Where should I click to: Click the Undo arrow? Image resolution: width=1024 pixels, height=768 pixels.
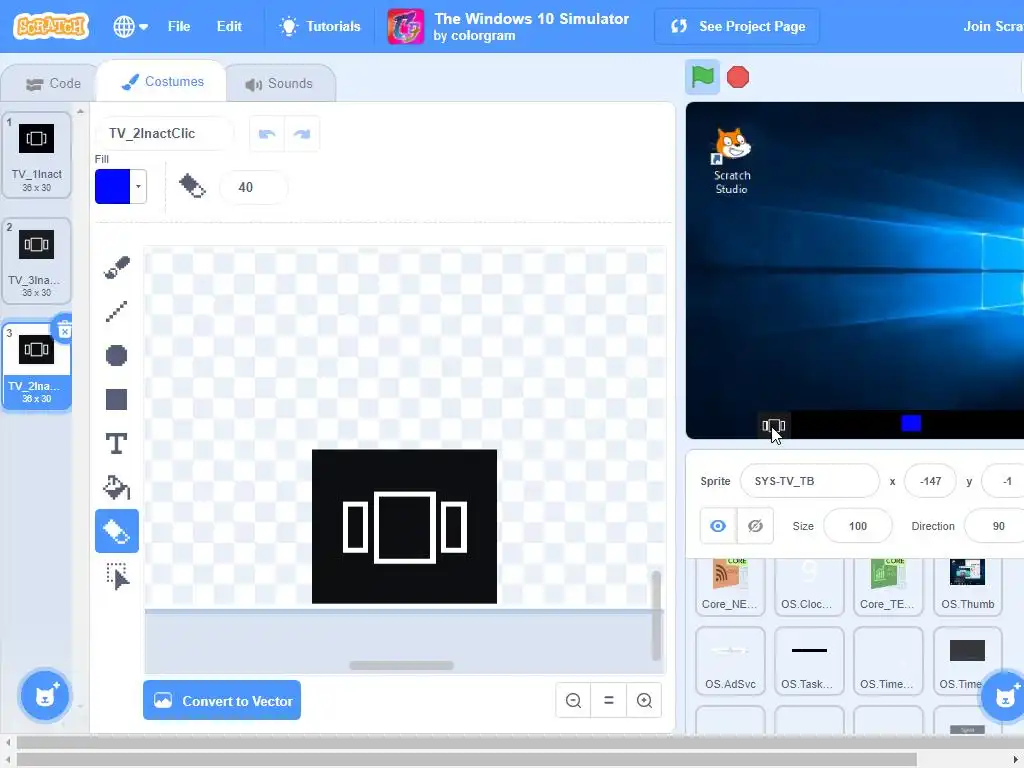coord(266,134)
